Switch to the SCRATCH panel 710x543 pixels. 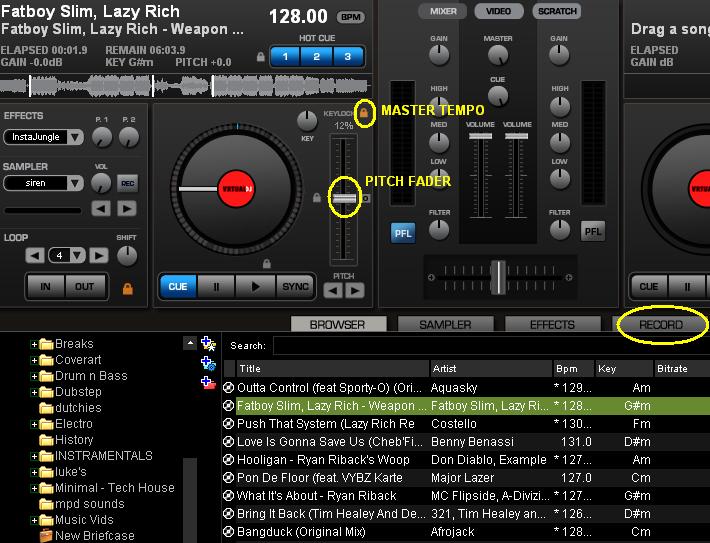click(x=557, y=11)
